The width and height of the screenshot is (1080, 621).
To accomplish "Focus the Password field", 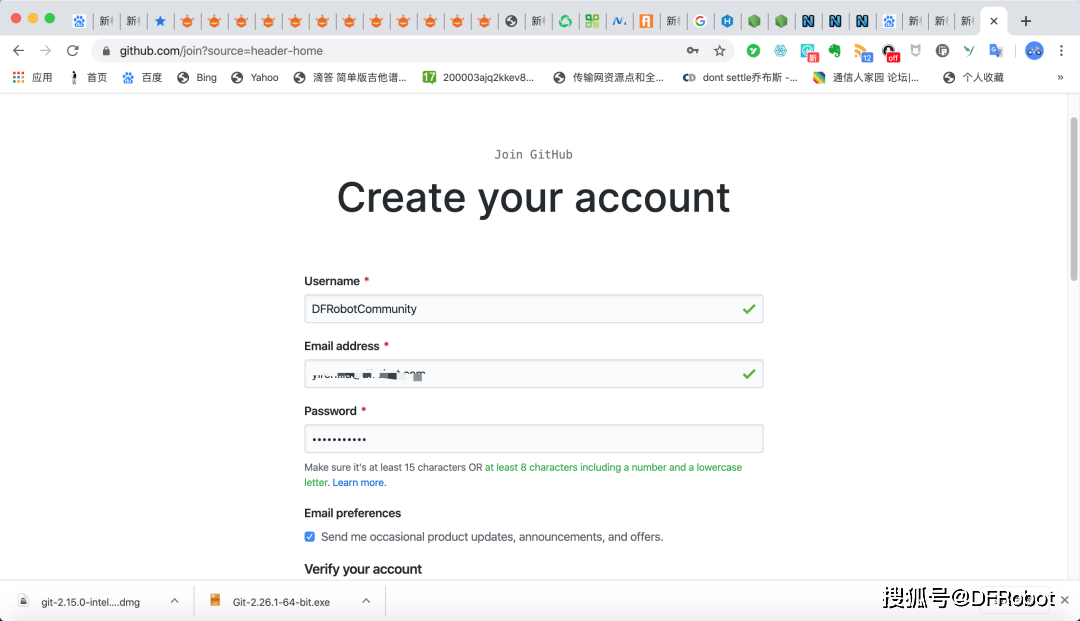I will [x=533, y=439].
